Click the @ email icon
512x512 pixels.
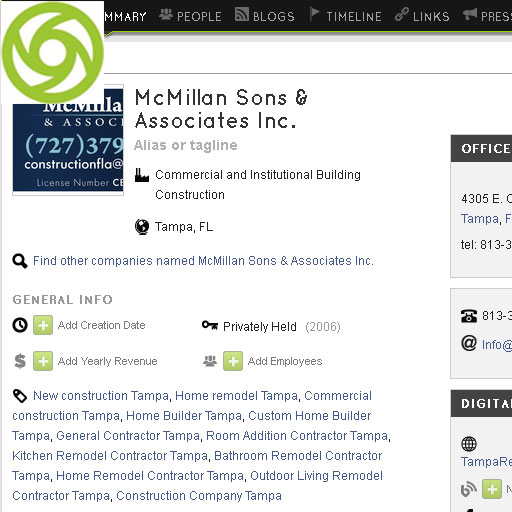469,343
